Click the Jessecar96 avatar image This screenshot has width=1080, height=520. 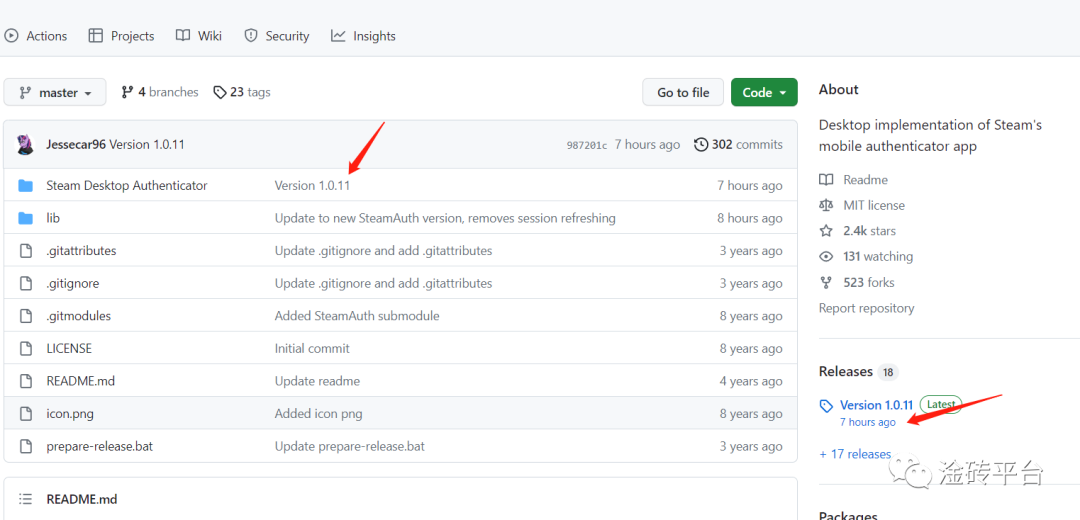click(x=25, y=145)
